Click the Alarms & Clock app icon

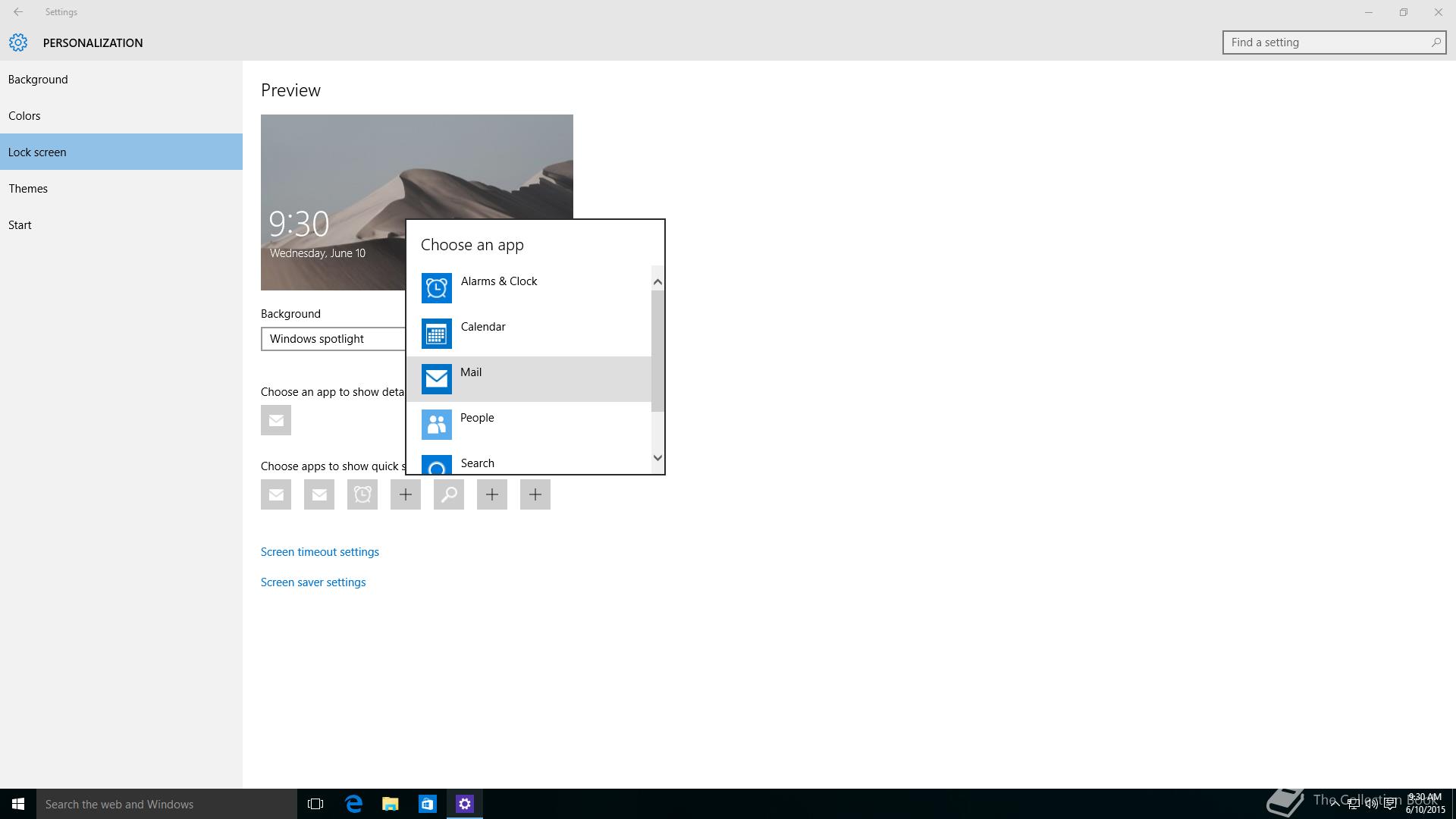tap(436, 288)
